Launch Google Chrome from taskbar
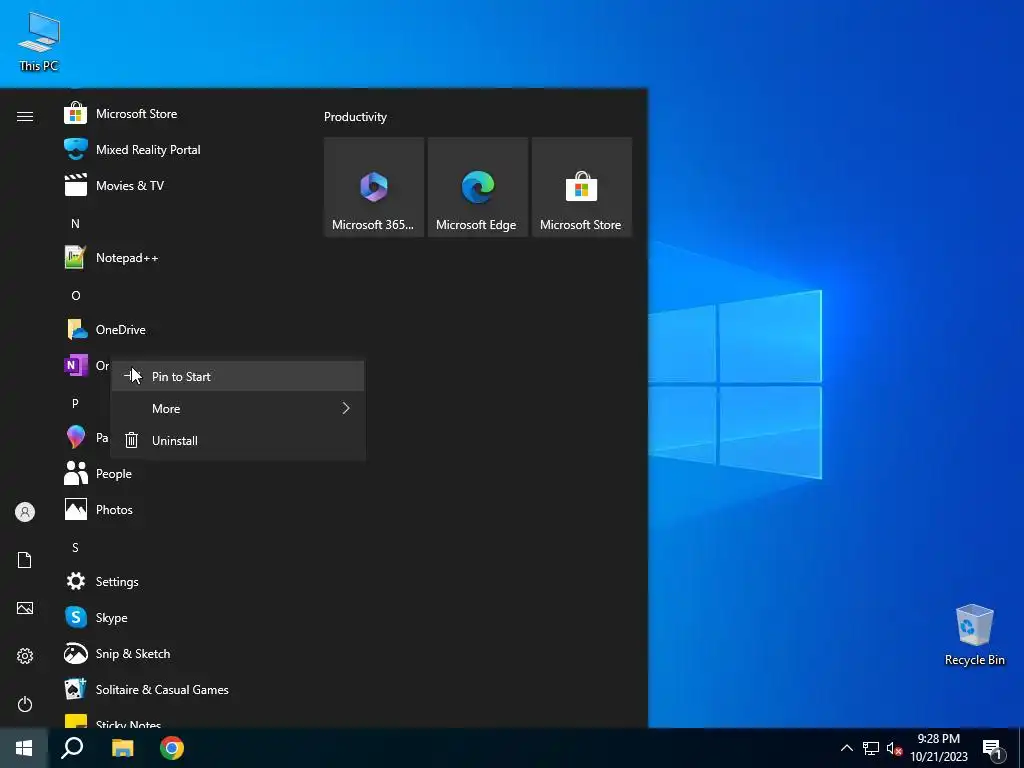The image size is (1024, 768). pyautogui.click(x=172, y=748)
